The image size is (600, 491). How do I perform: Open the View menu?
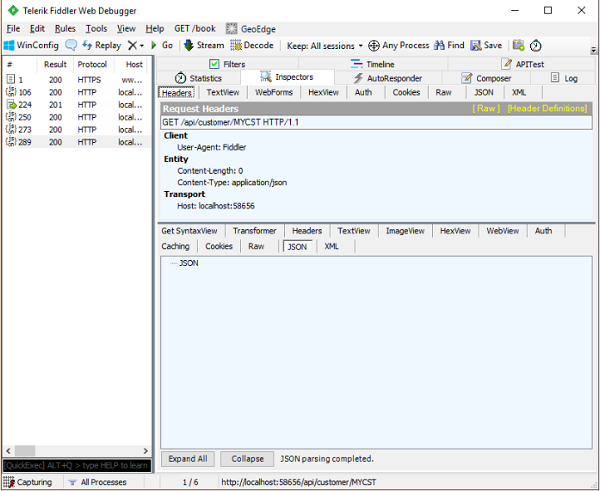(x=126, y=29)
